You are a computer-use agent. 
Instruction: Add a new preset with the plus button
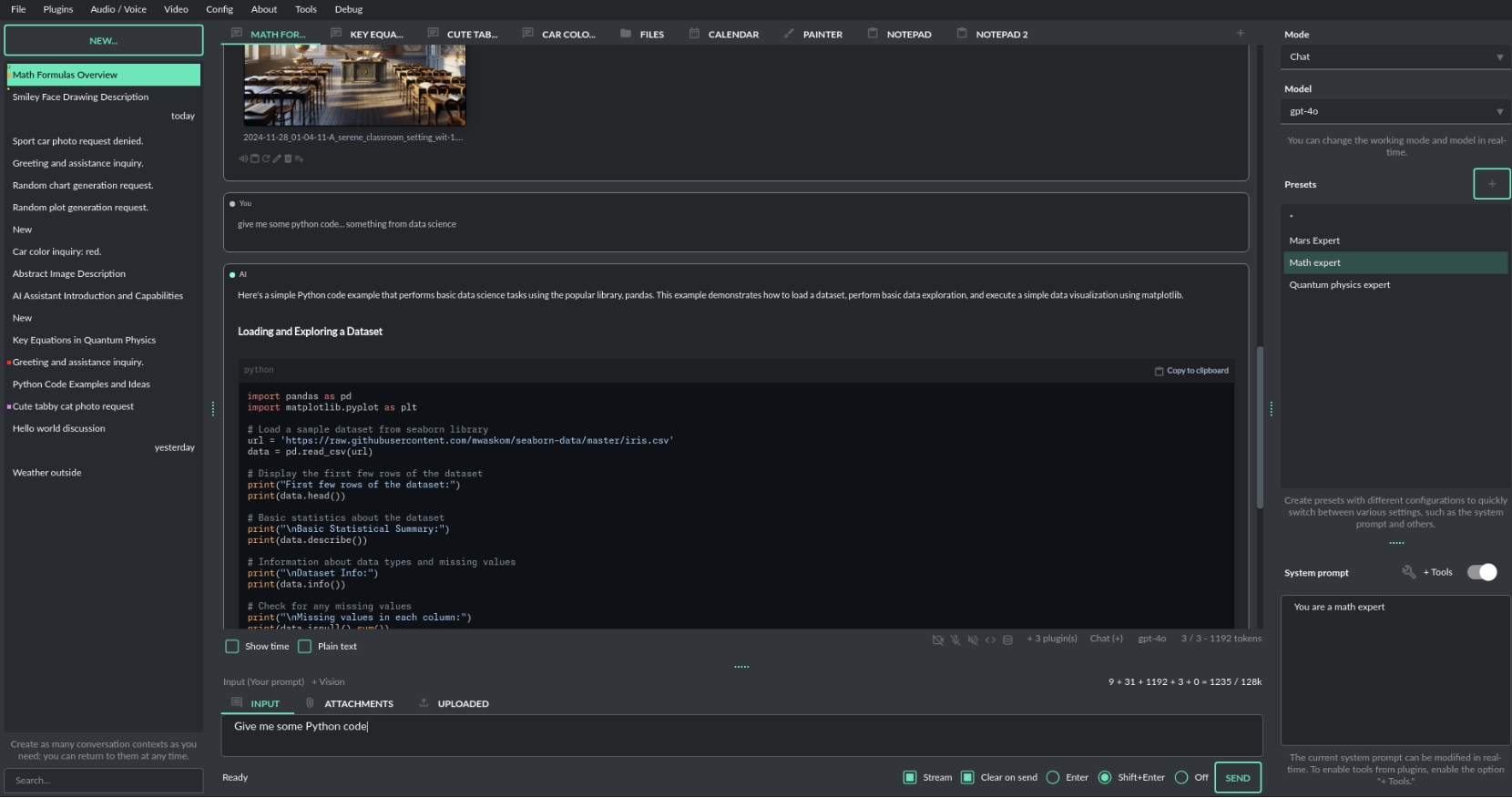point(1492,184)
